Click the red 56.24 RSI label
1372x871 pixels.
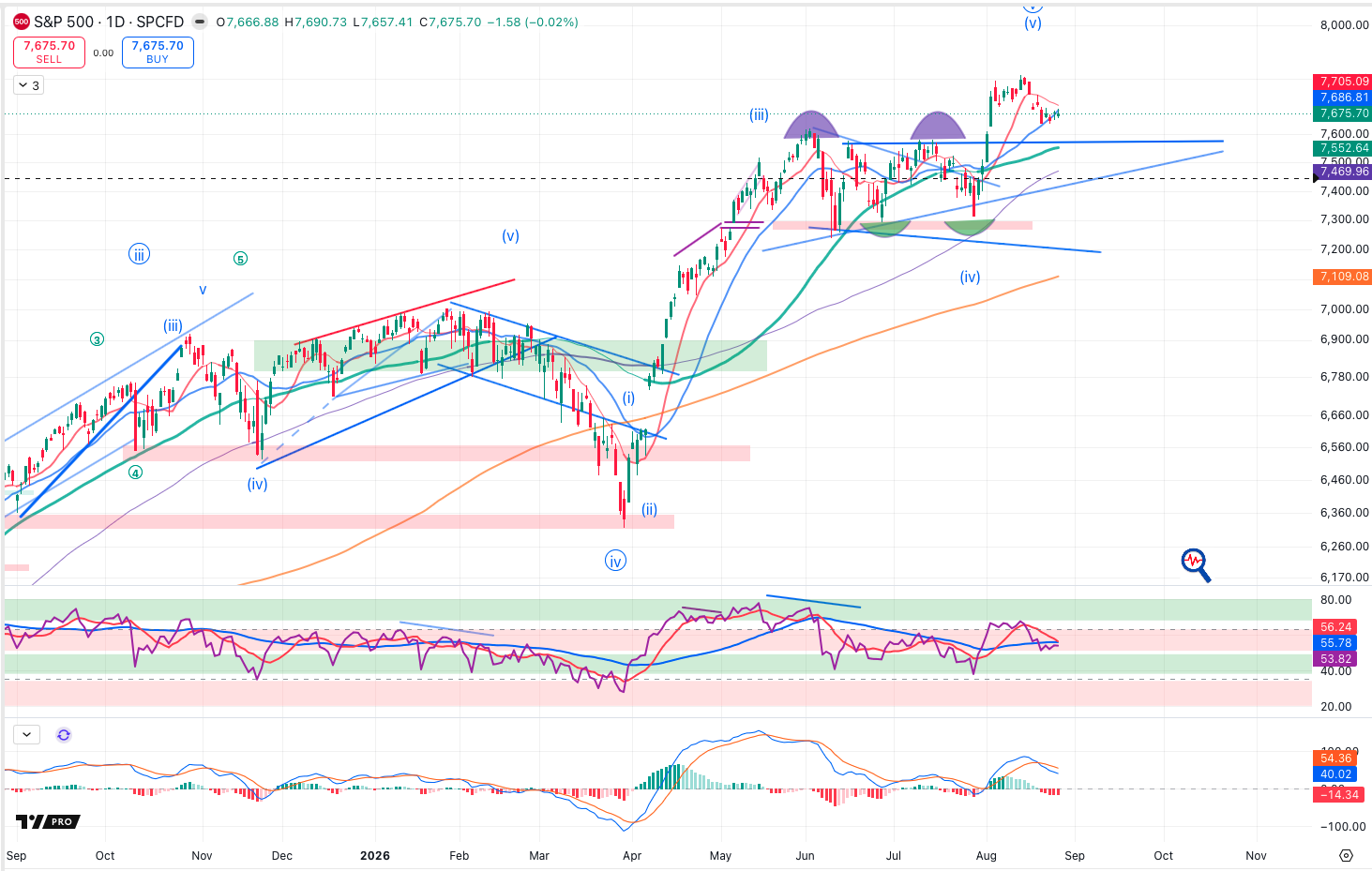(x=1335, y=627)
